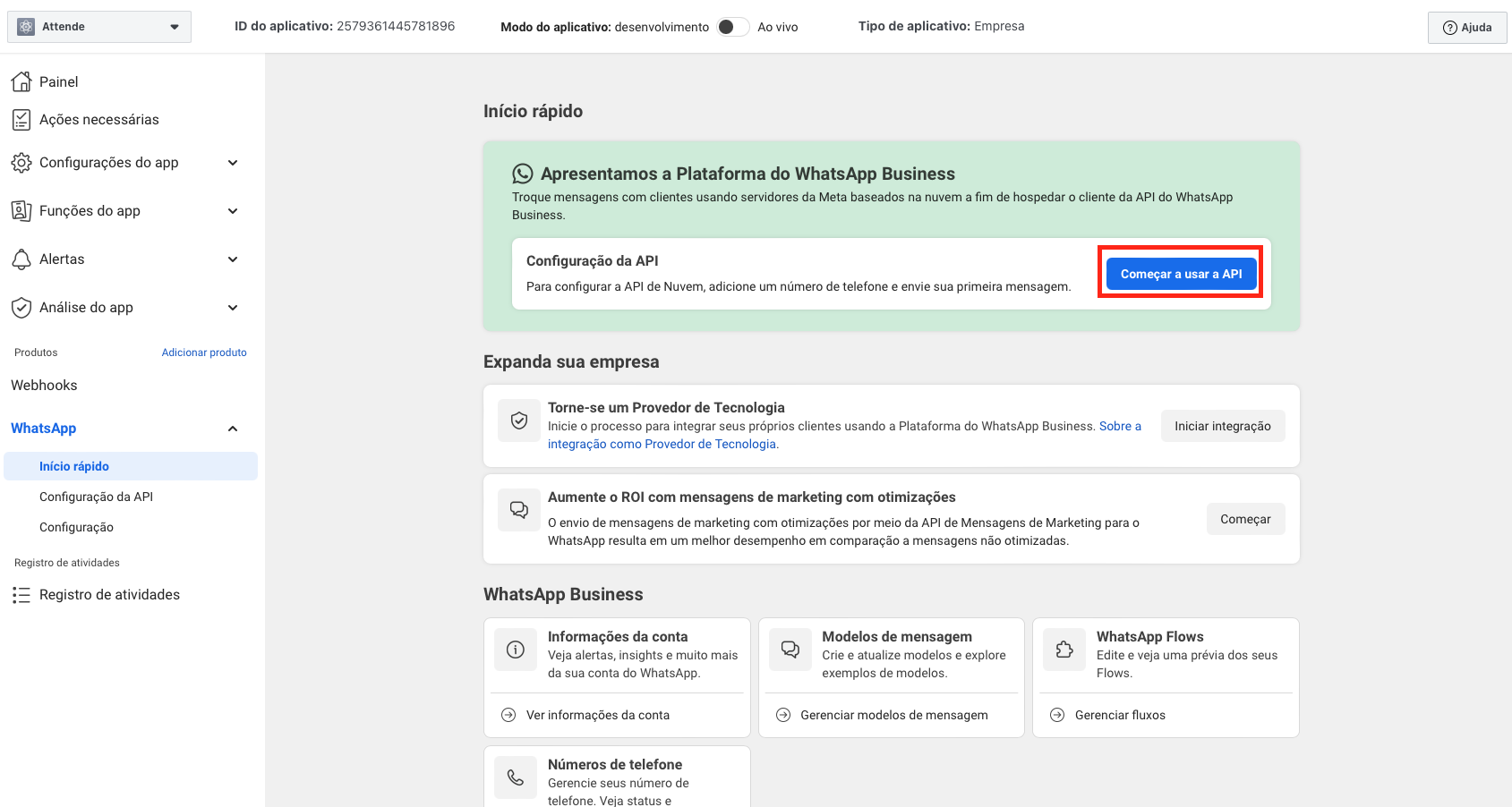
Task: Click the WhatsApp logo in the banner
Action: click(x=523, y=174)
